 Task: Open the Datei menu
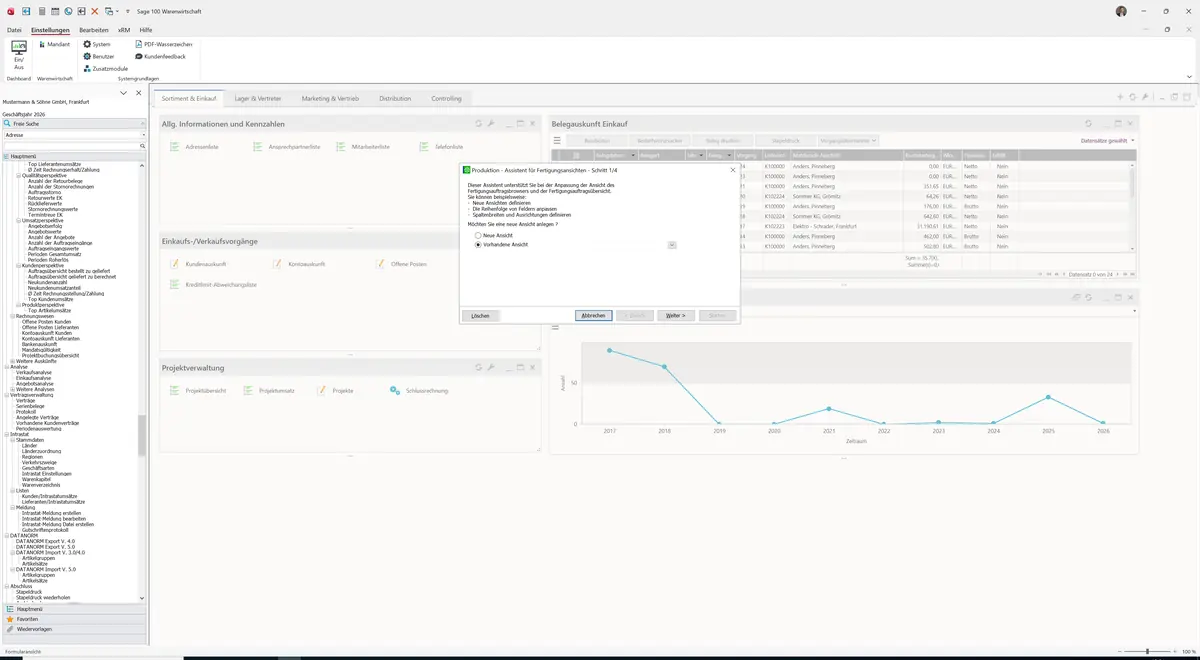pyautogui.click(x=14, y=30)
